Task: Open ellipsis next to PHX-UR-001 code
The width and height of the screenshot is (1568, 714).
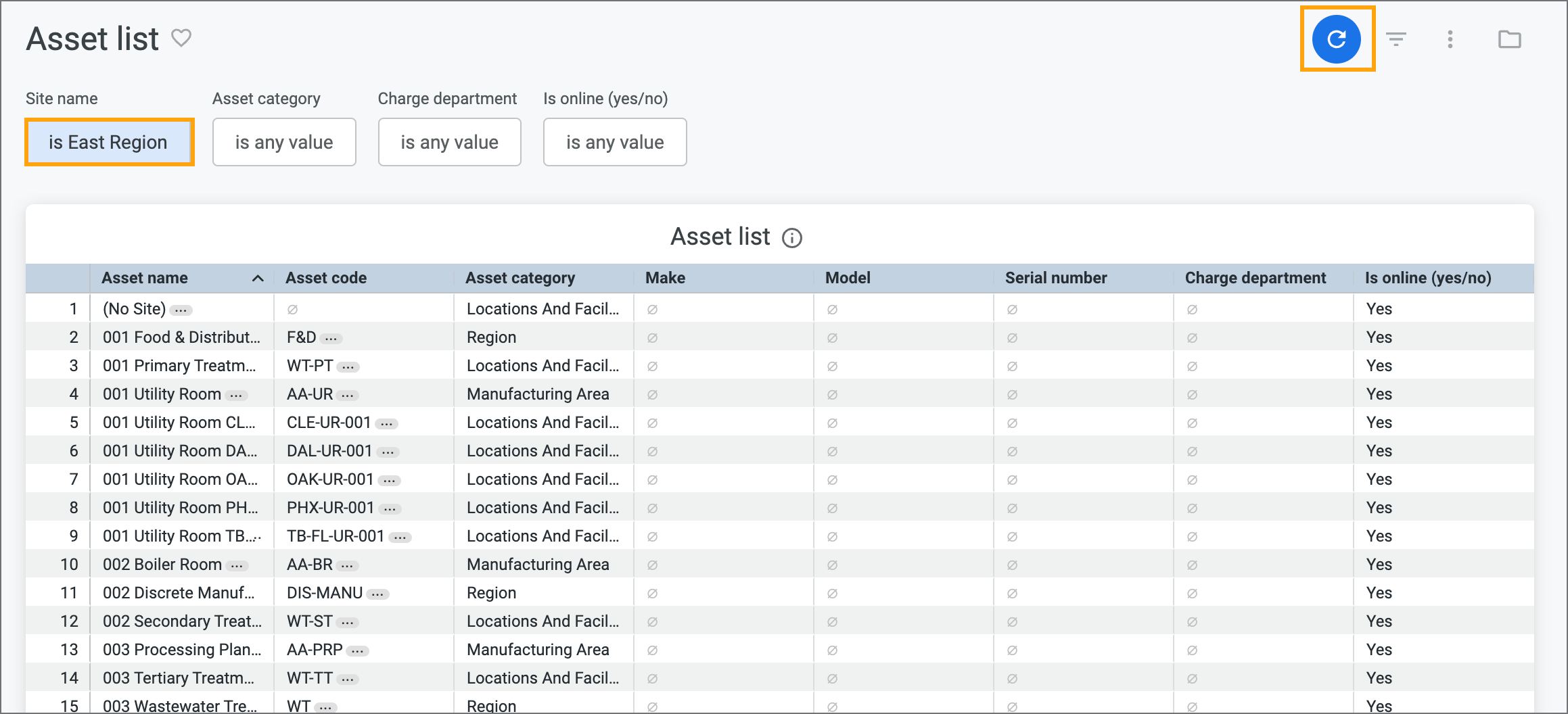Action: (390, 509)
